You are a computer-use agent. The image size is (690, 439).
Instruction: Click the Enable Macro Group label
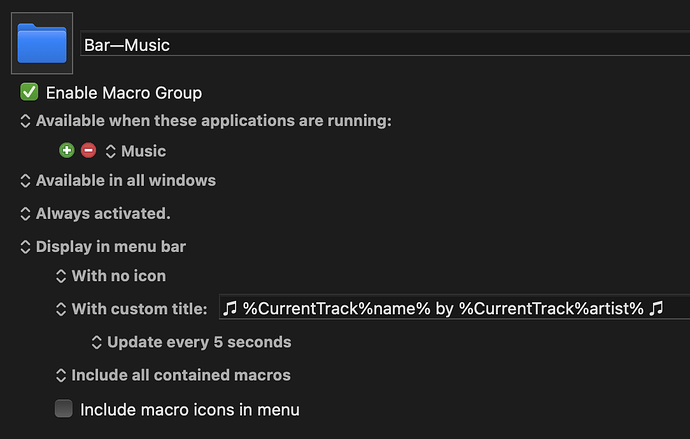(x=124, y=93)
